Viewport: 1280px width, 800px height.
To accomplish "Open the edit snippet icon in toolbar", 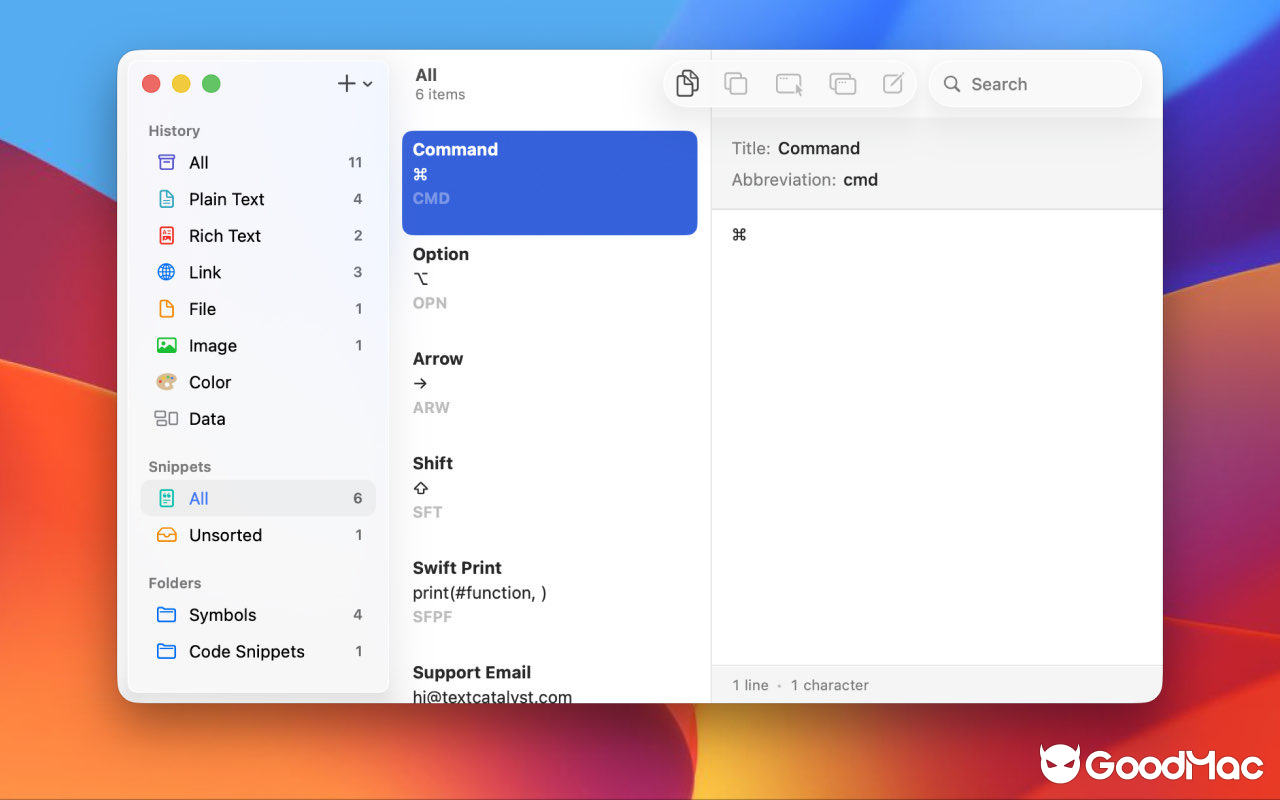I will point(893,83).
